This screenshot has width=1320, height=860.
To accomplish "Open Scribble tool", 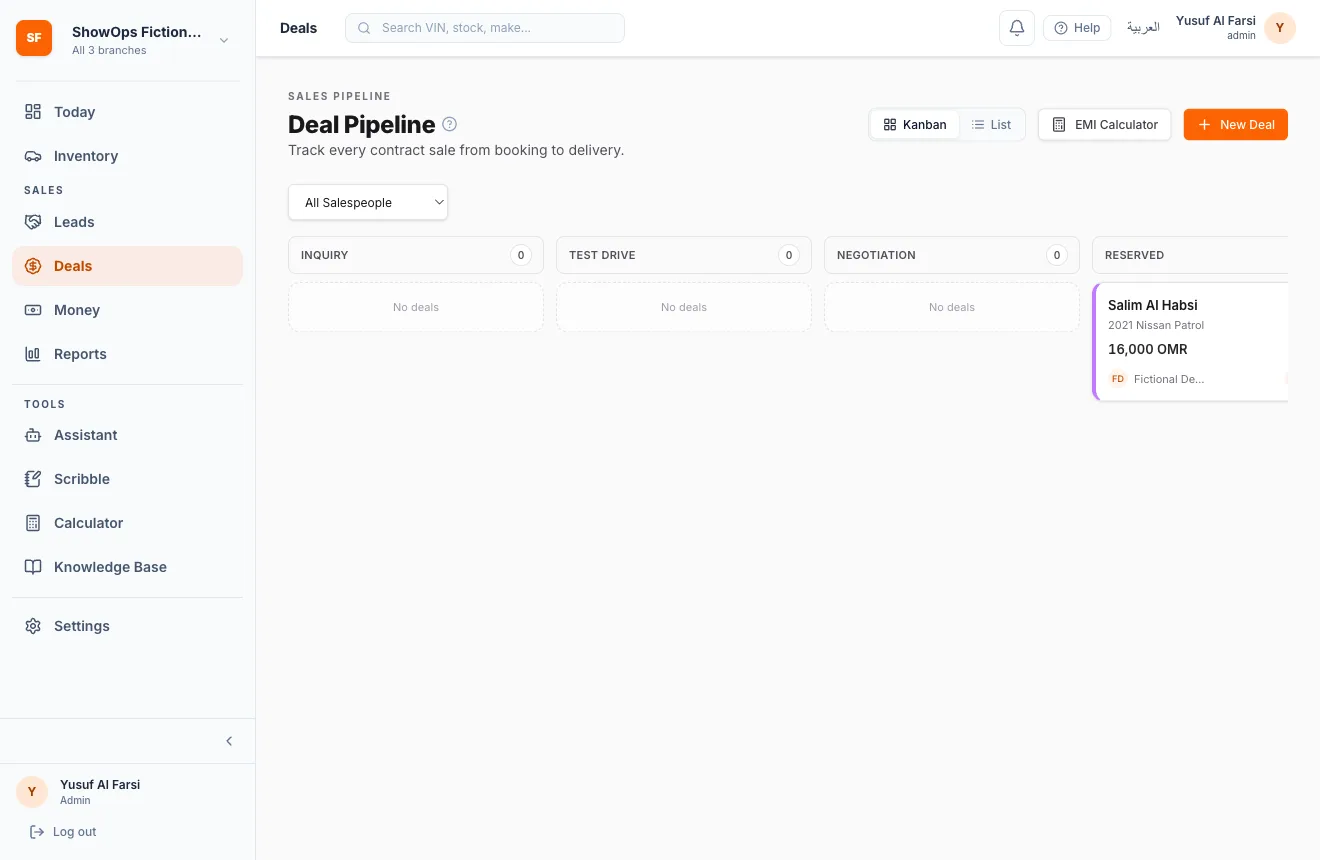I will 128,479.
